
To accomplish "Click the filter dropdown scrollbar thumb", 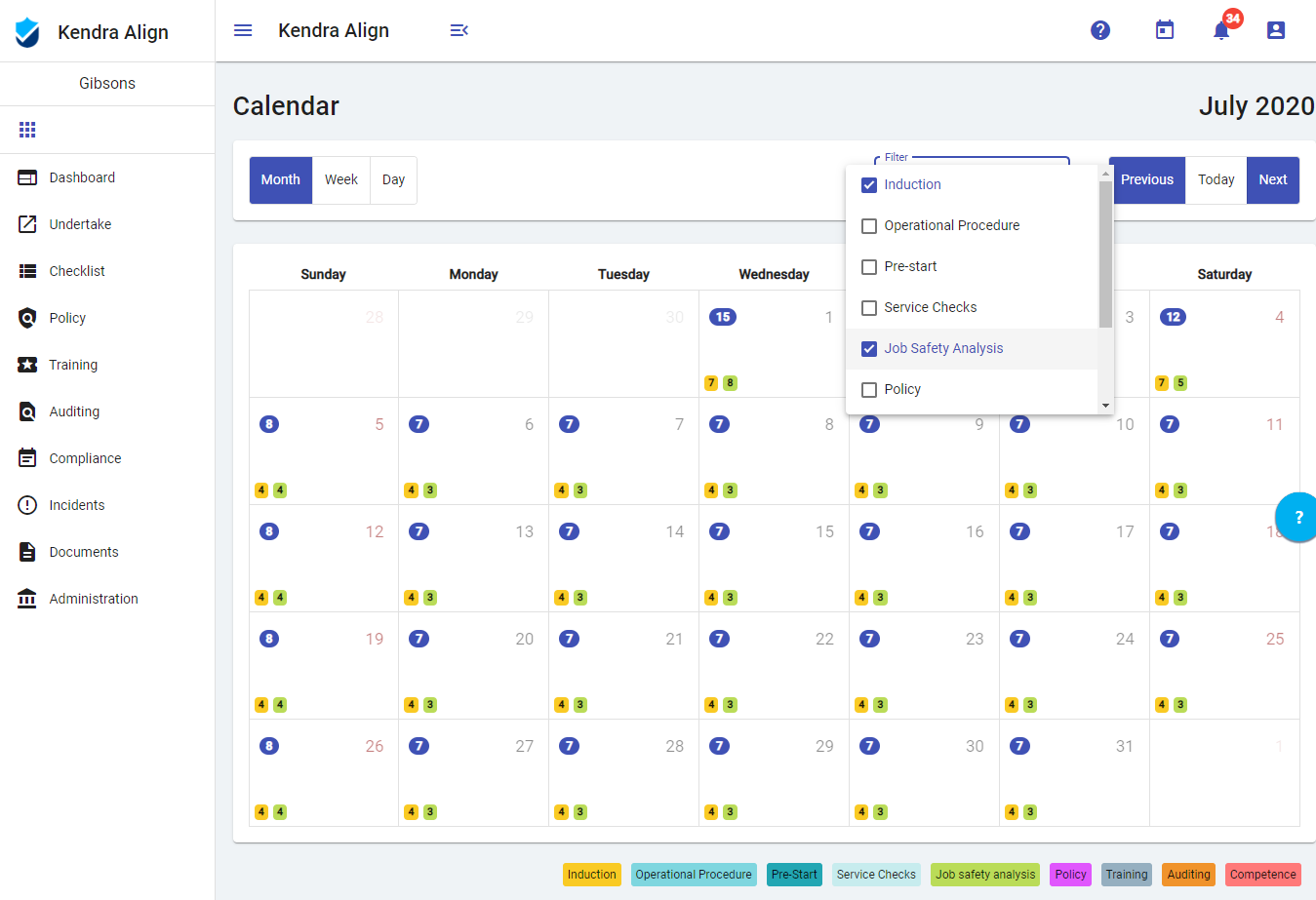I will 1105,254.
